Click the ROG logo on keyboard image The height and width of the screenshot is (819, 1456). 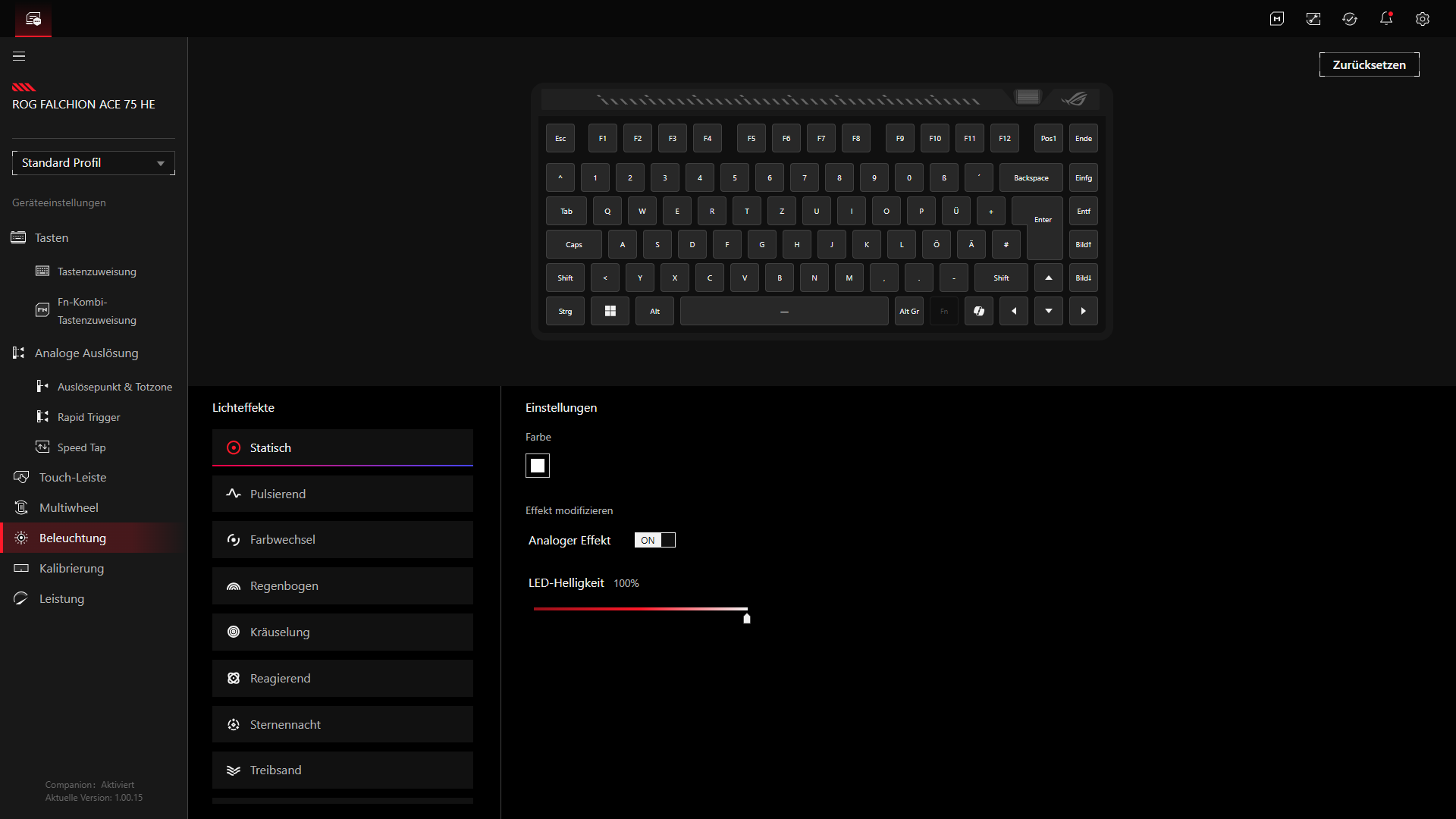coord(1074,99)
